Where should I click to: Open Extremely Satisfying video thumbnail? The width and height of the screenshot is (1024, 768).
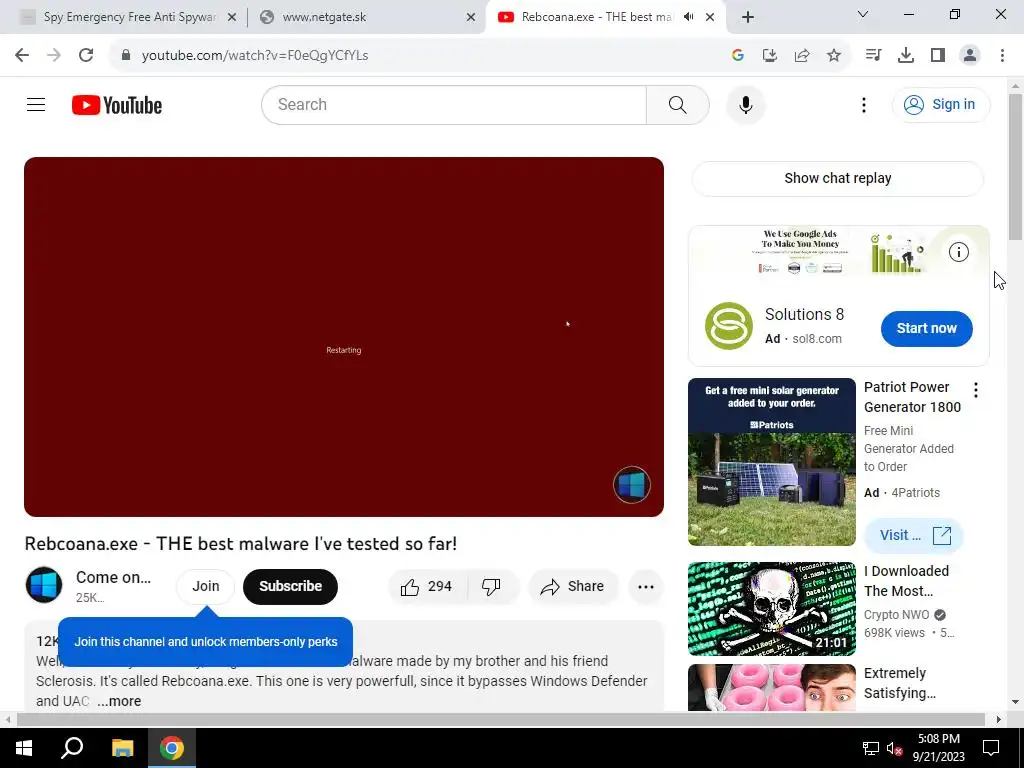[771, 687]
